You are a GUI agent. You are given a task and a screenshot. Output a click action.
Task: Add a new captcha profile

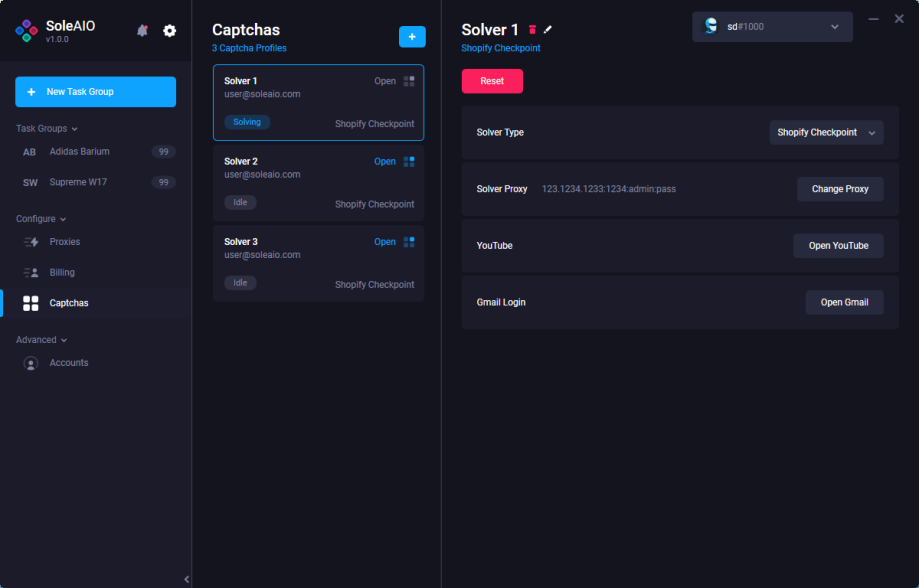point(412,37)
